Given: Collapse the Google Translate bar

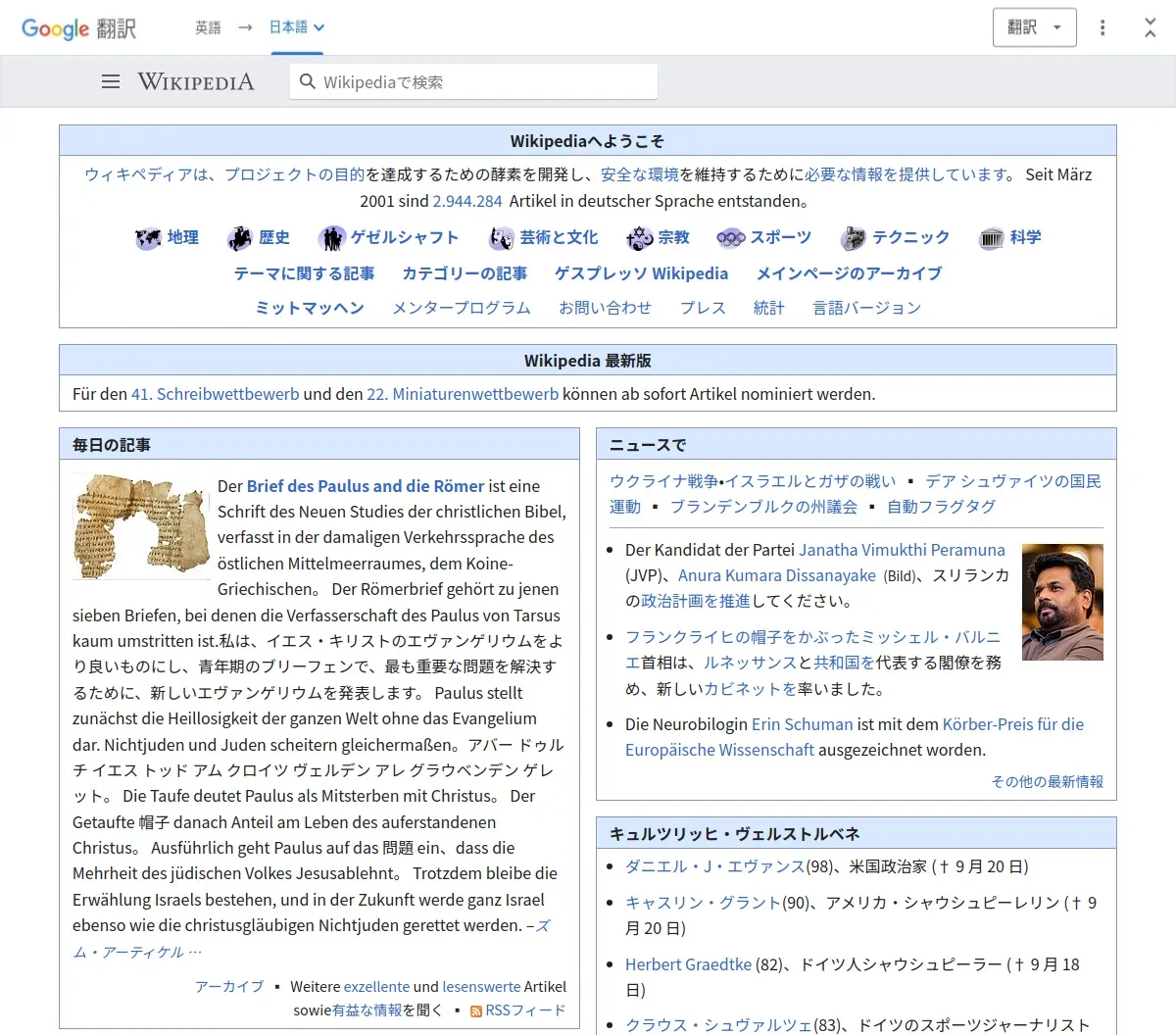Looking at the screenshot, I should 1151,27.
